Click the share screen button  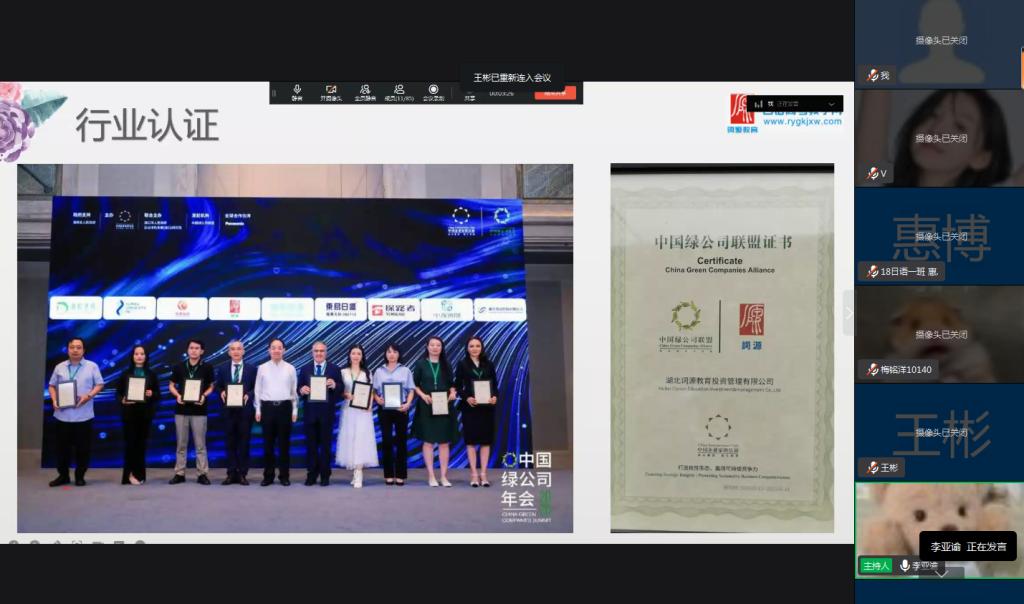470,92
